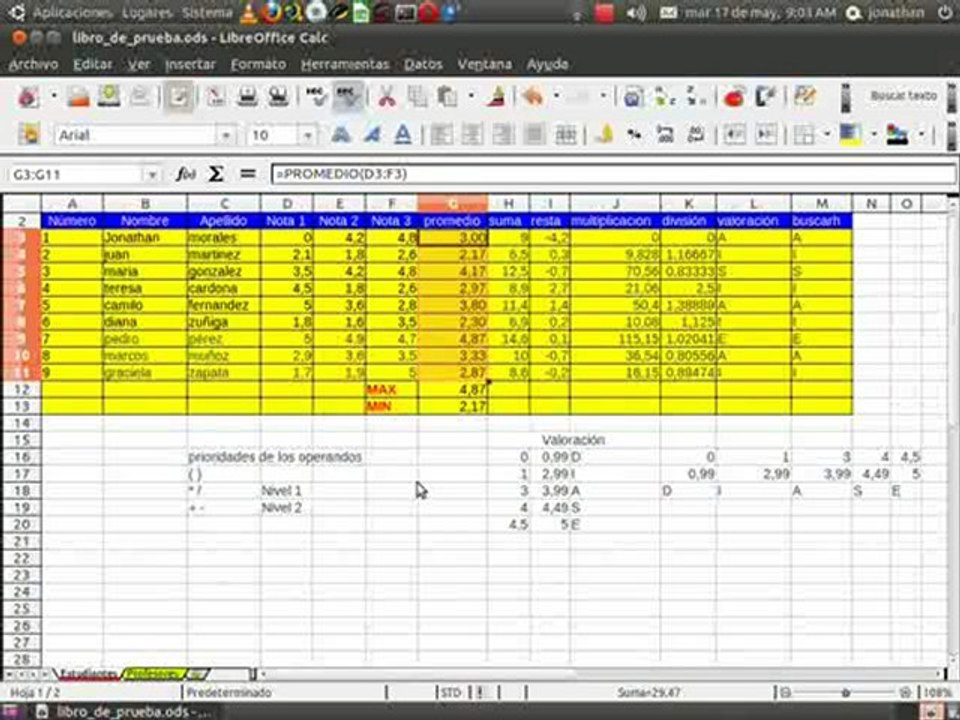Click the Delete decimal place icon
Screen dimensions: 960x720
696,134
